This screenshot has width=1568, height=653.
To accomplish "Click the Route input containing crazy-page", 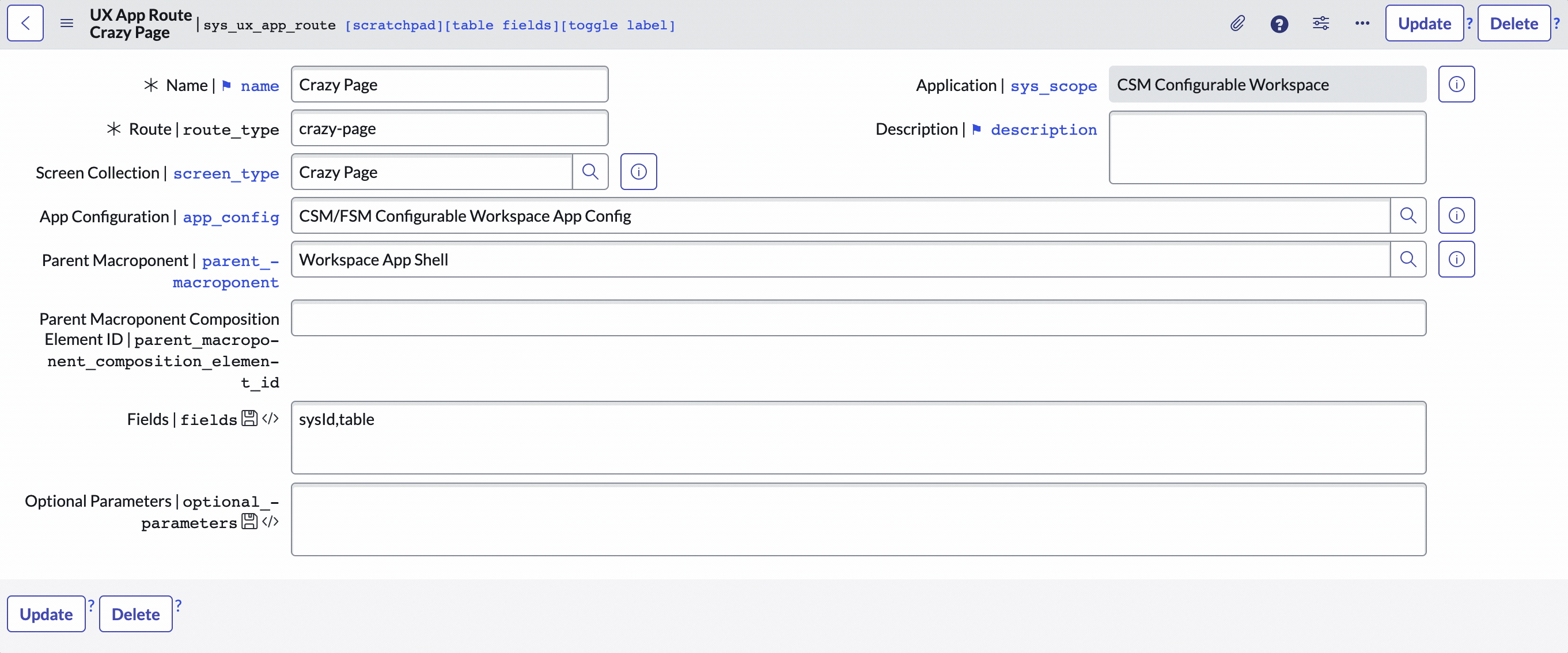I will click(449, 128).
